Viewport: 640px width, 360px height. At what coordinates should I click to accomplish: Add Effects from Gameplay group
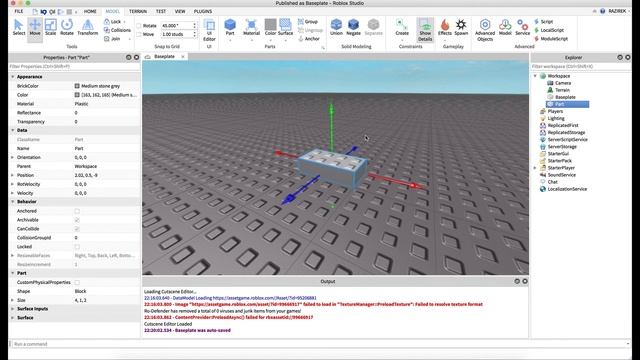pyautogui.click(x=444, y=27)
